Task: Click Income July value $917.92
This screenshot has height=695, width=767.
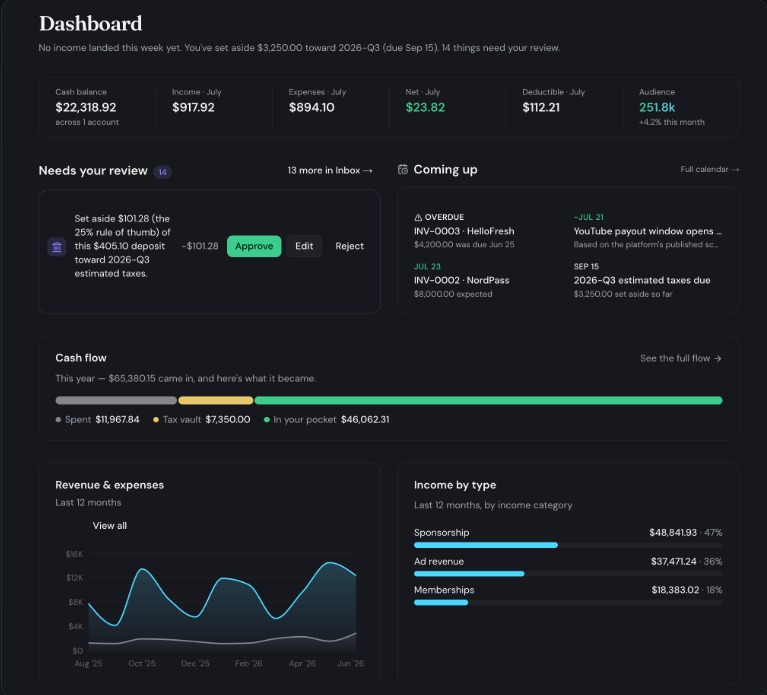Action: click(193, 107)
